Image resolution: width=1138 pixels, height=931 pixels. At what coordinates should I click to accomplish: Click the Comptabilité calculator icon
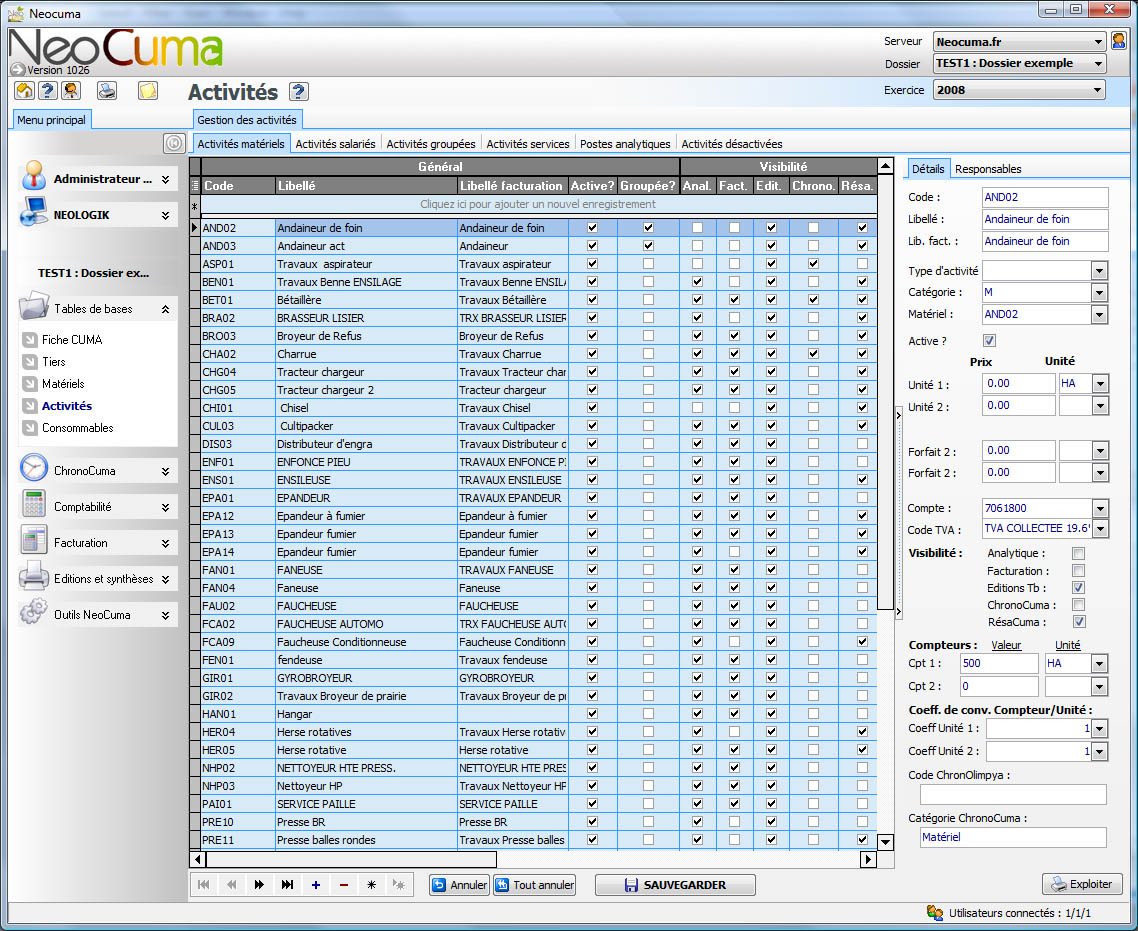34,504
